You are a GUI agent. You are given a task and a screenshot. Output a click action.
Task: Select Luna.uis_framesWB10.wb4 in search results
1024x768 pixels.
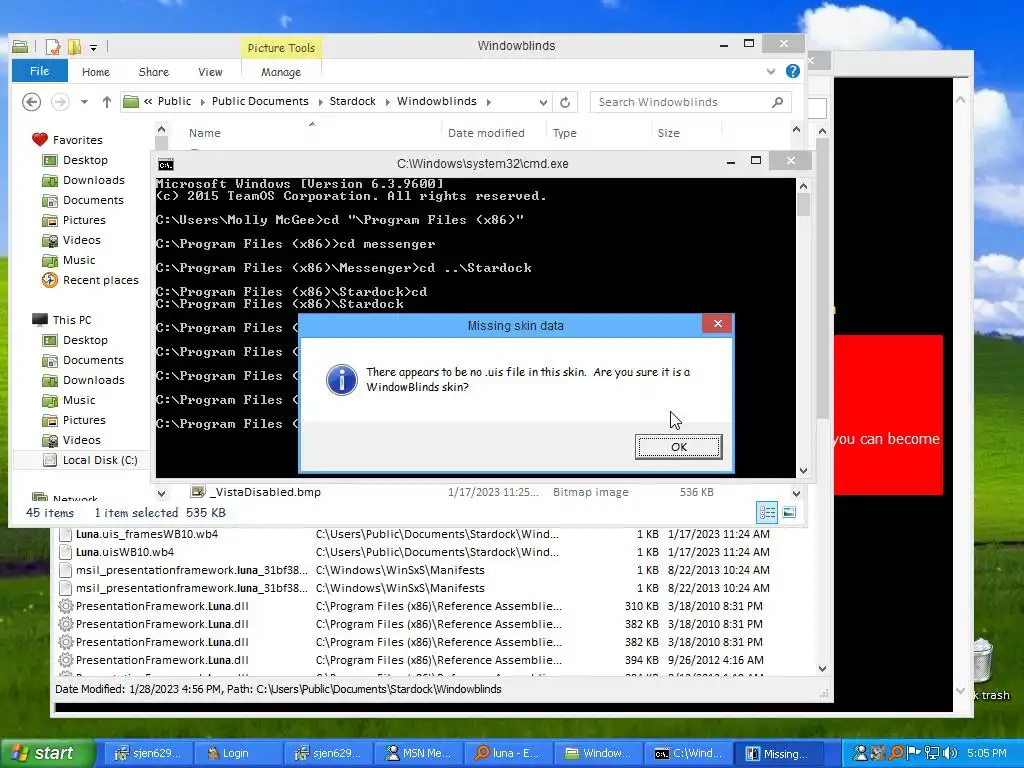pyautogui.click(x=147, y=534)
